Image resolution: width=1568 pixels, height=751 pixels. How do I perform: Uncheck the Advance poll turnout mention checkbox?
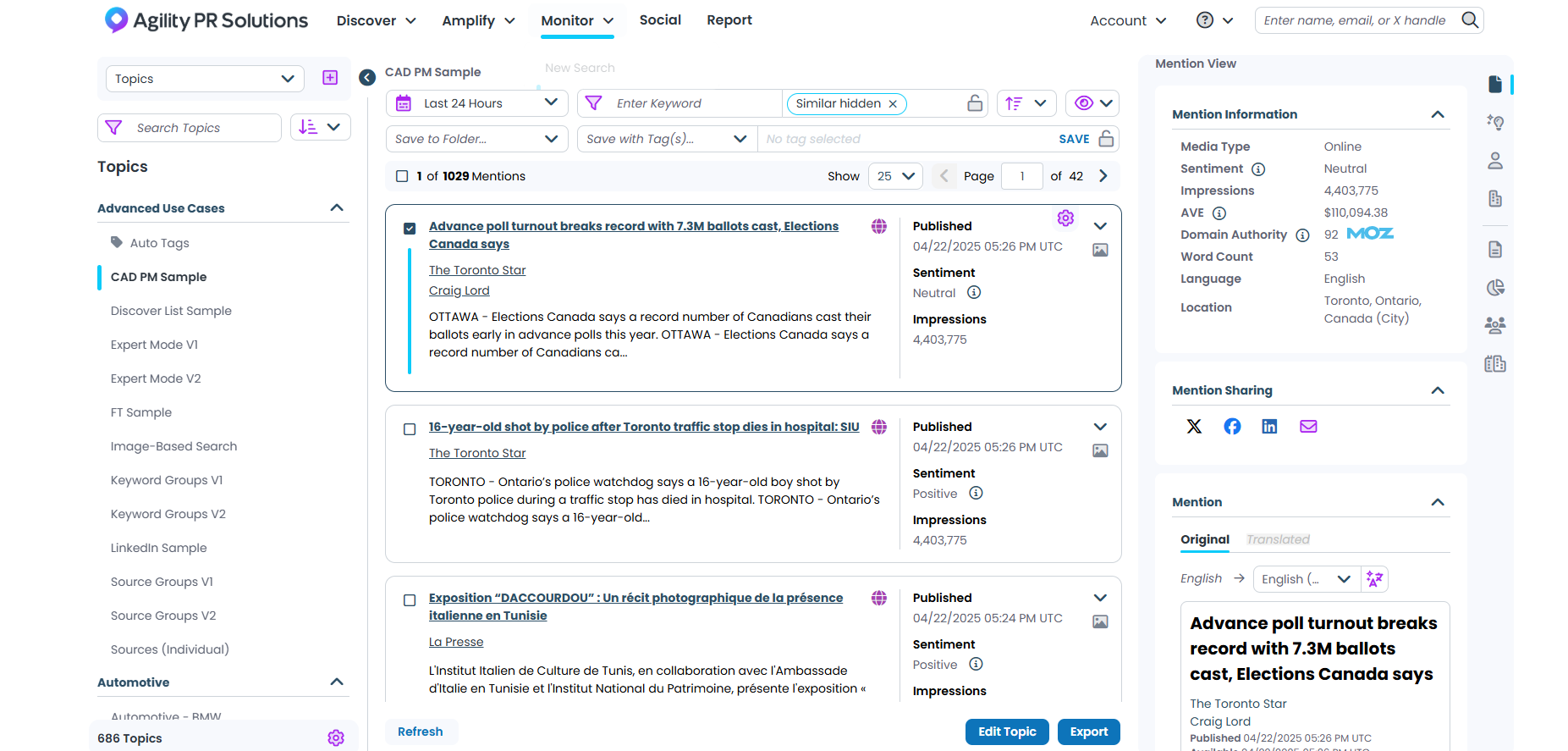pos(410,229)
